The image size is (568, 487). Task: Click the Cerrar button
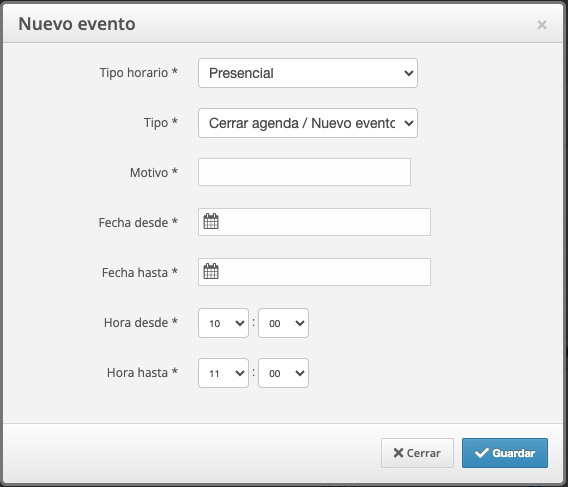click(x=417, y=453)
